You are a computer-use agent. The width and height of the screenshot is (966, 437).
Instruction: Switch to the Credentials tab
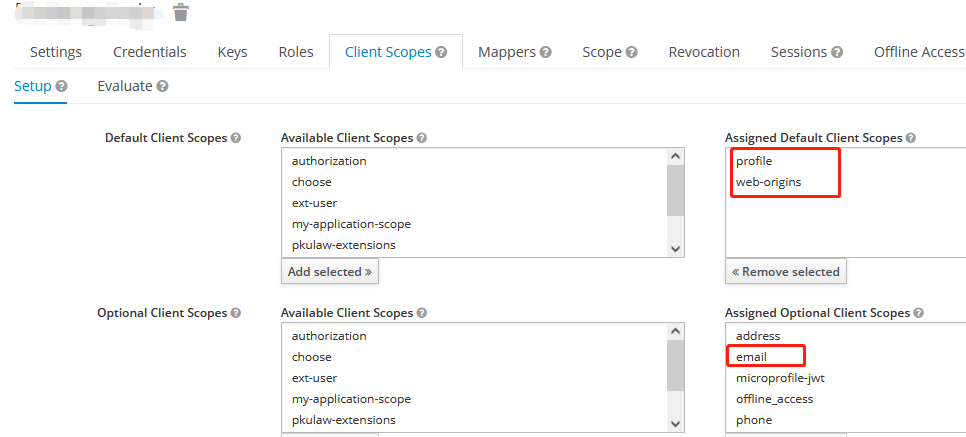click(150, 52)
